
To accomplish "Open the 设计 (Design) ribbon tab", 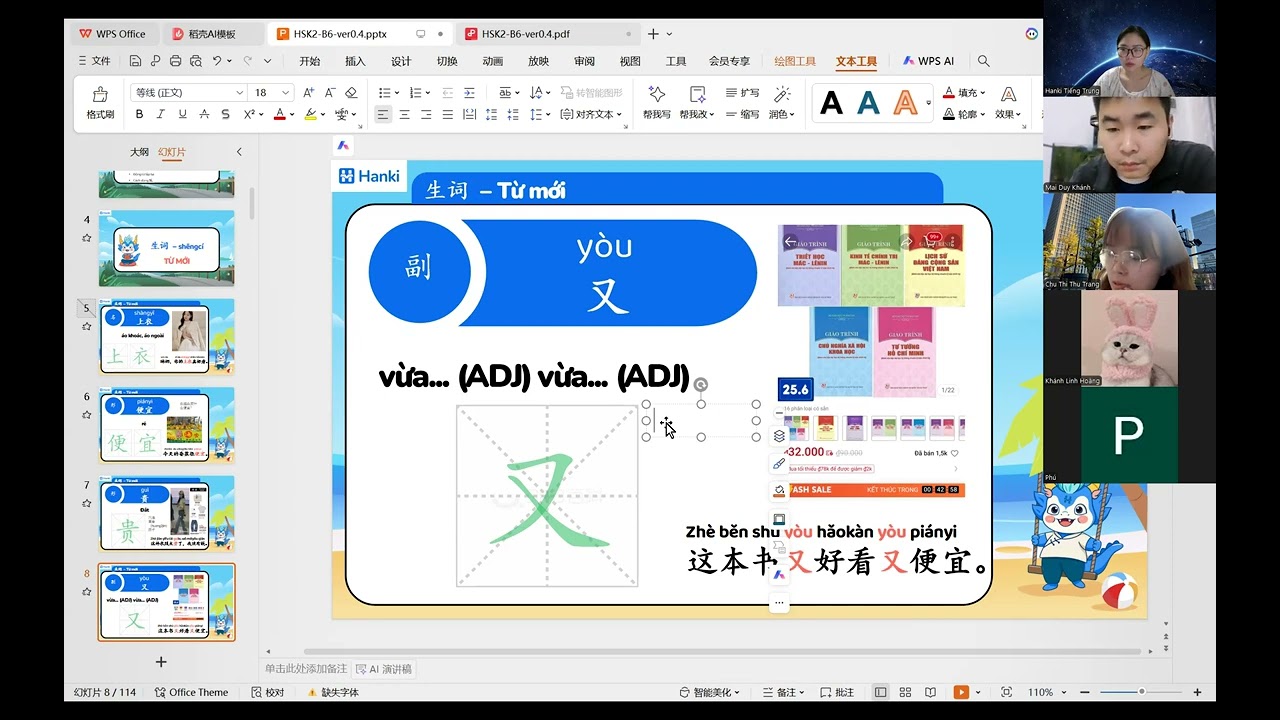I will 401,61.
